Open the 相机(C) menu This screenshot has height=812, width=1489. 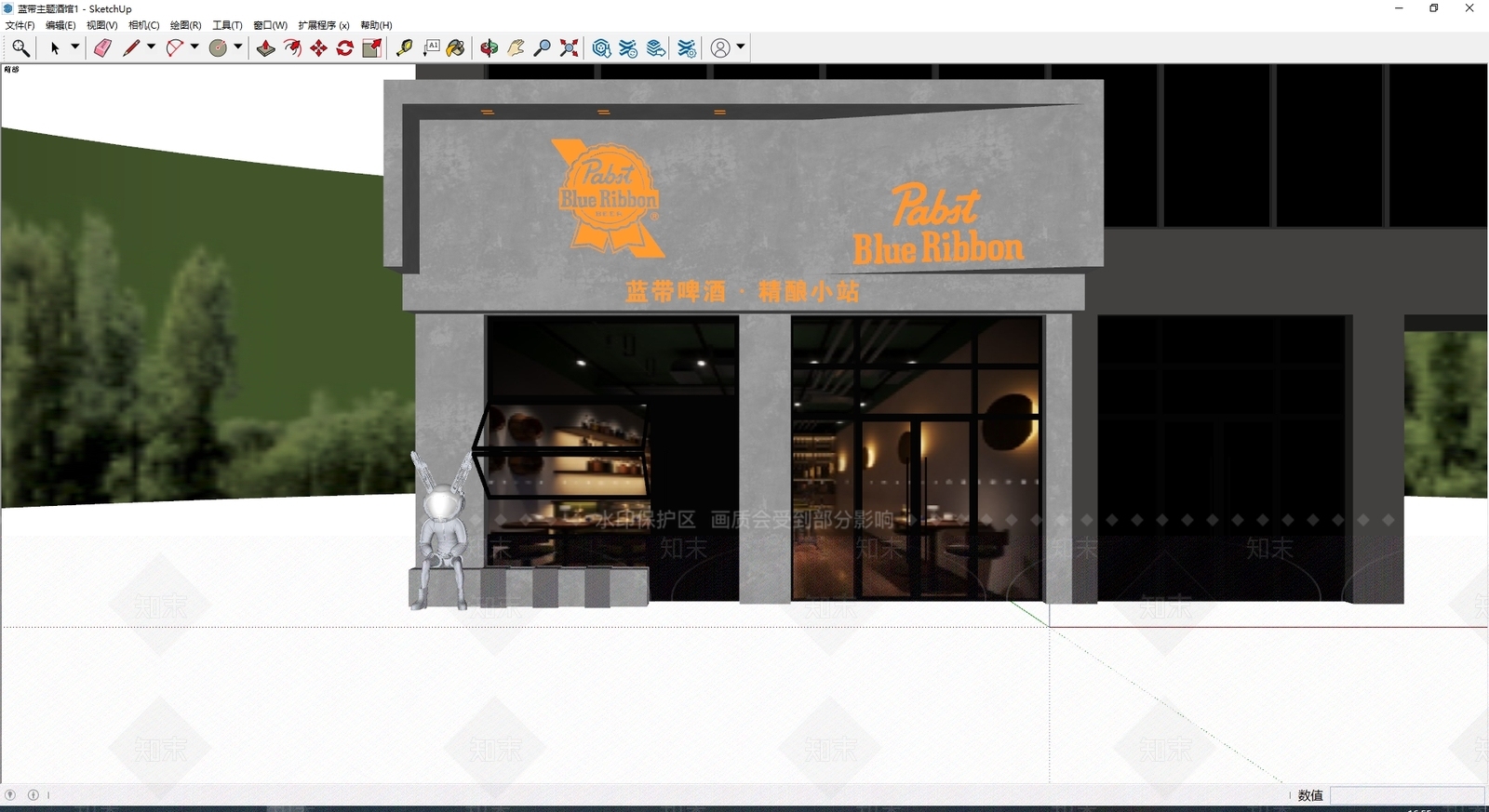[144, 25]
